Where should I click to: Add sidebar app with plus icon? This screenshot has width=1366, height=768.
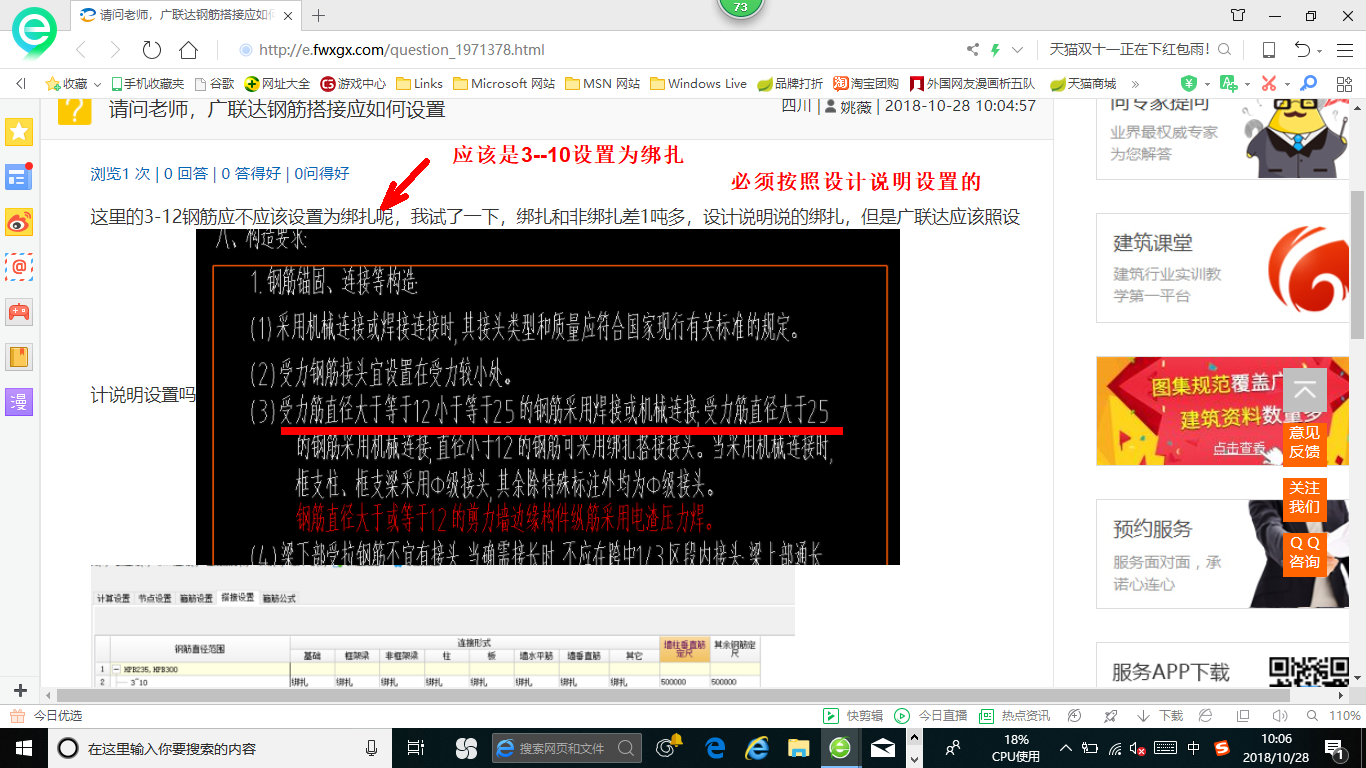coord(19,691)
